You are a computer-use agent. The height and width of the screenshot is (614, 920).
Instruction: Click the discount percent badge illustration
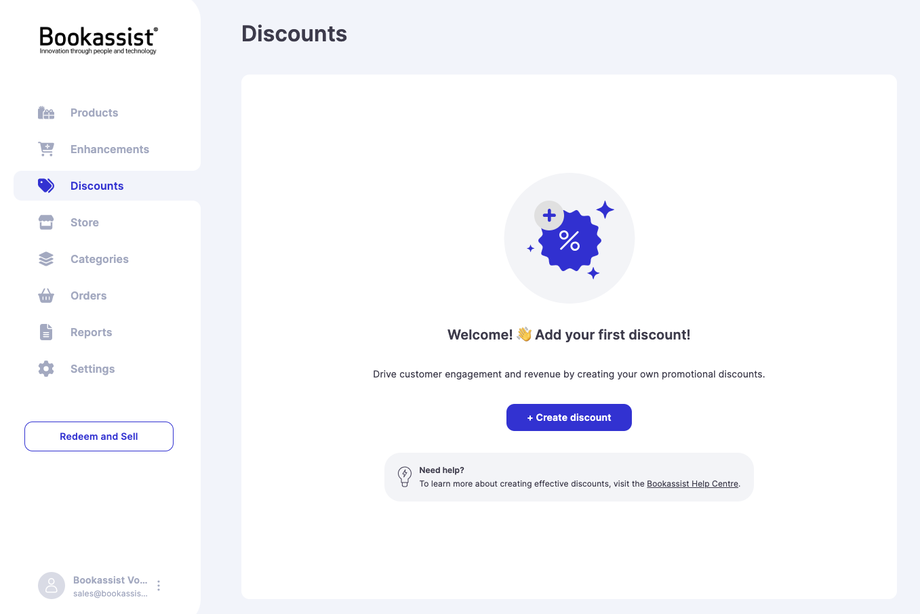click(569, 239)
